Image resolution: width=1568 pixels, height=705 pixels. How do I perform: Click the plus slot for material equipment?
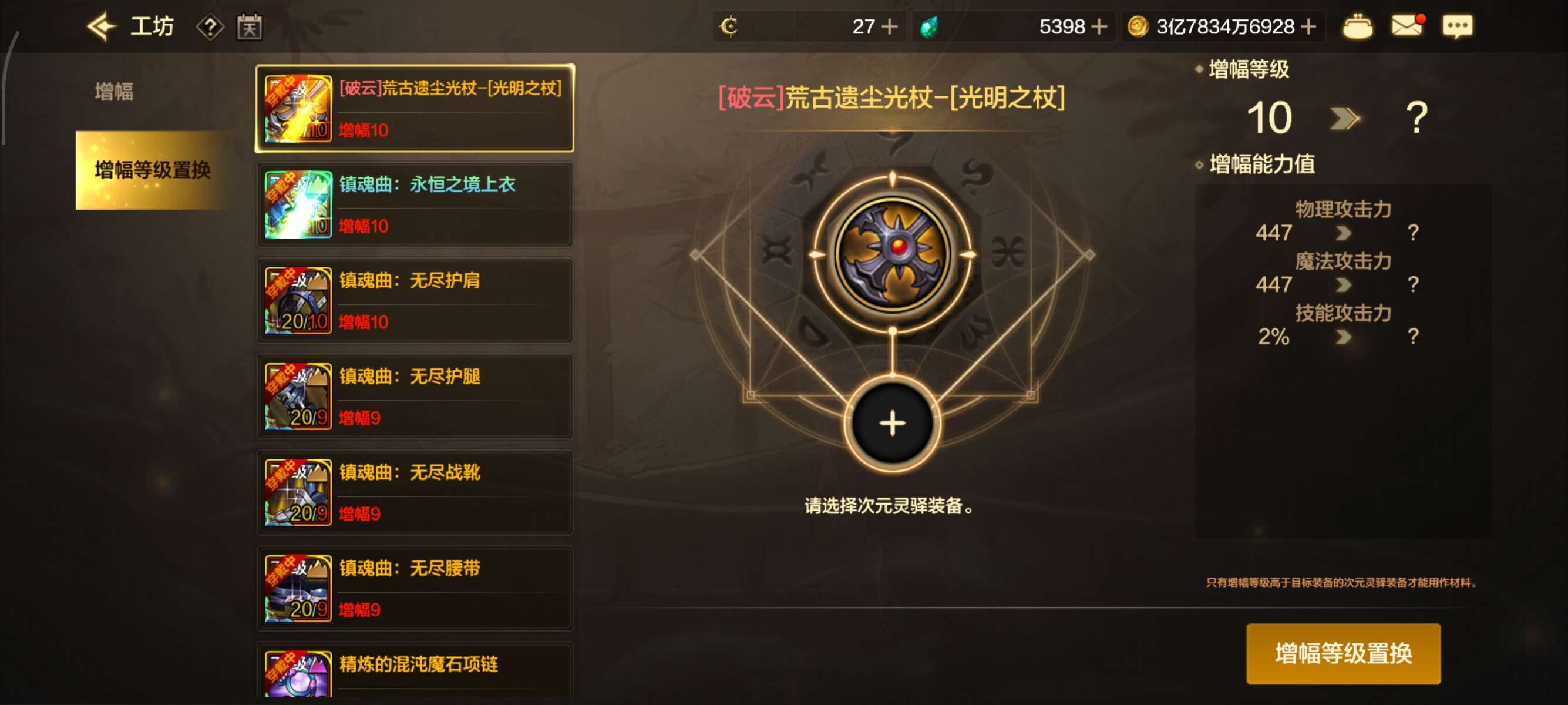pyautogui.click(x=892, y=423)
